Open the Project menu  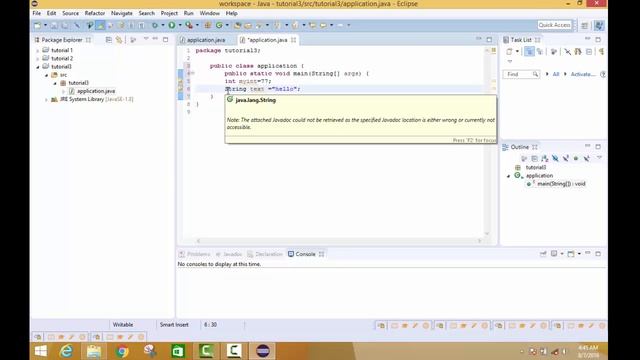tap(169, 13)
